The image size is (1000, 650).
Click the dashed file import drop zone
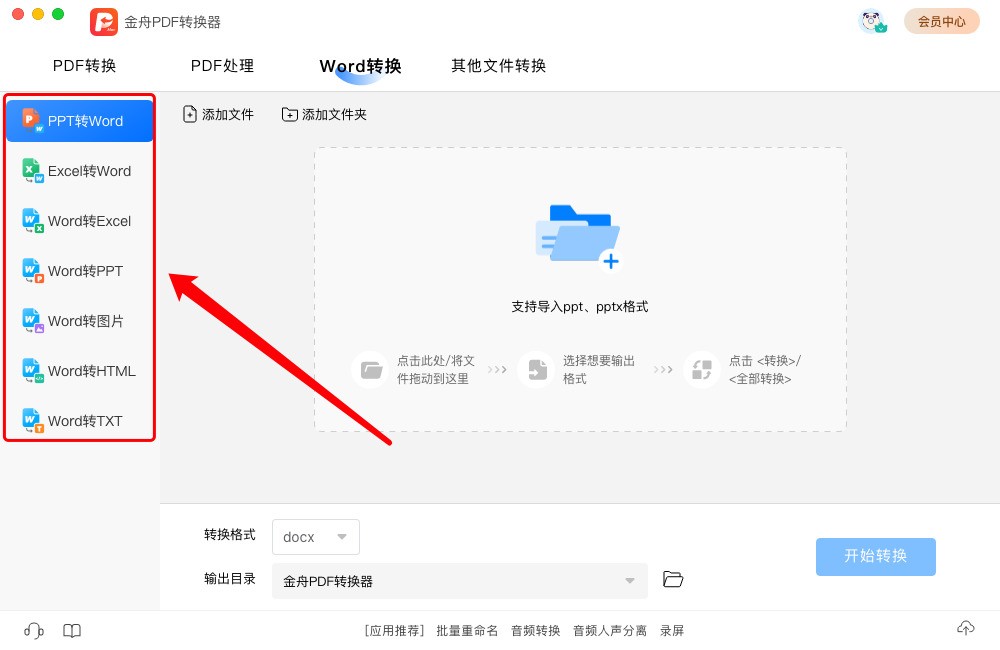(578, 290)
